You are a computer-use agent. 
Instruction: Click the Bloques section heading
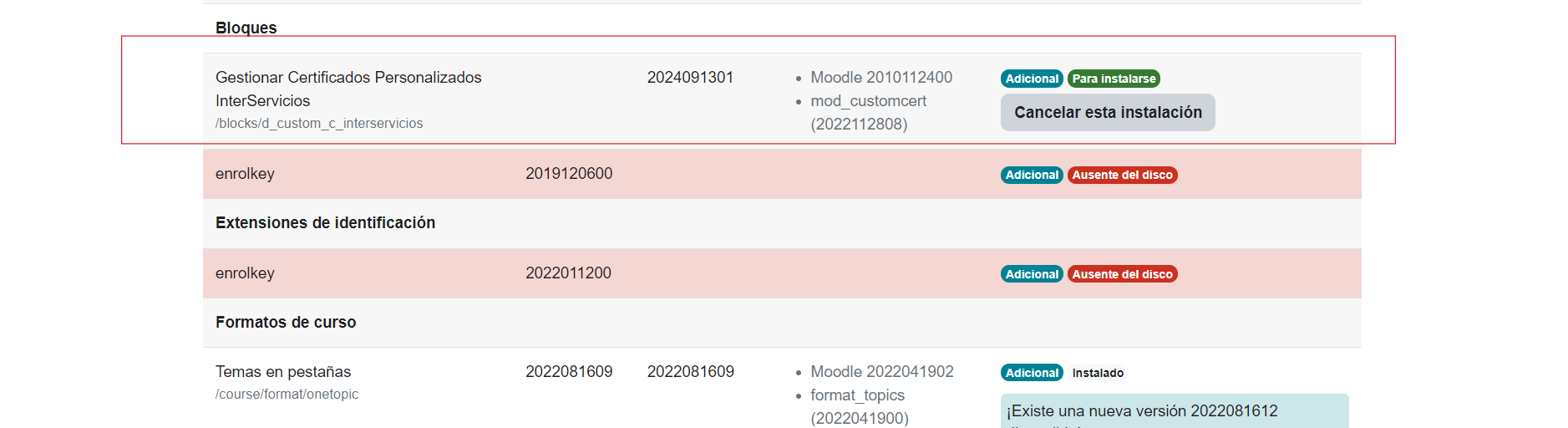[x=246, y=28]
